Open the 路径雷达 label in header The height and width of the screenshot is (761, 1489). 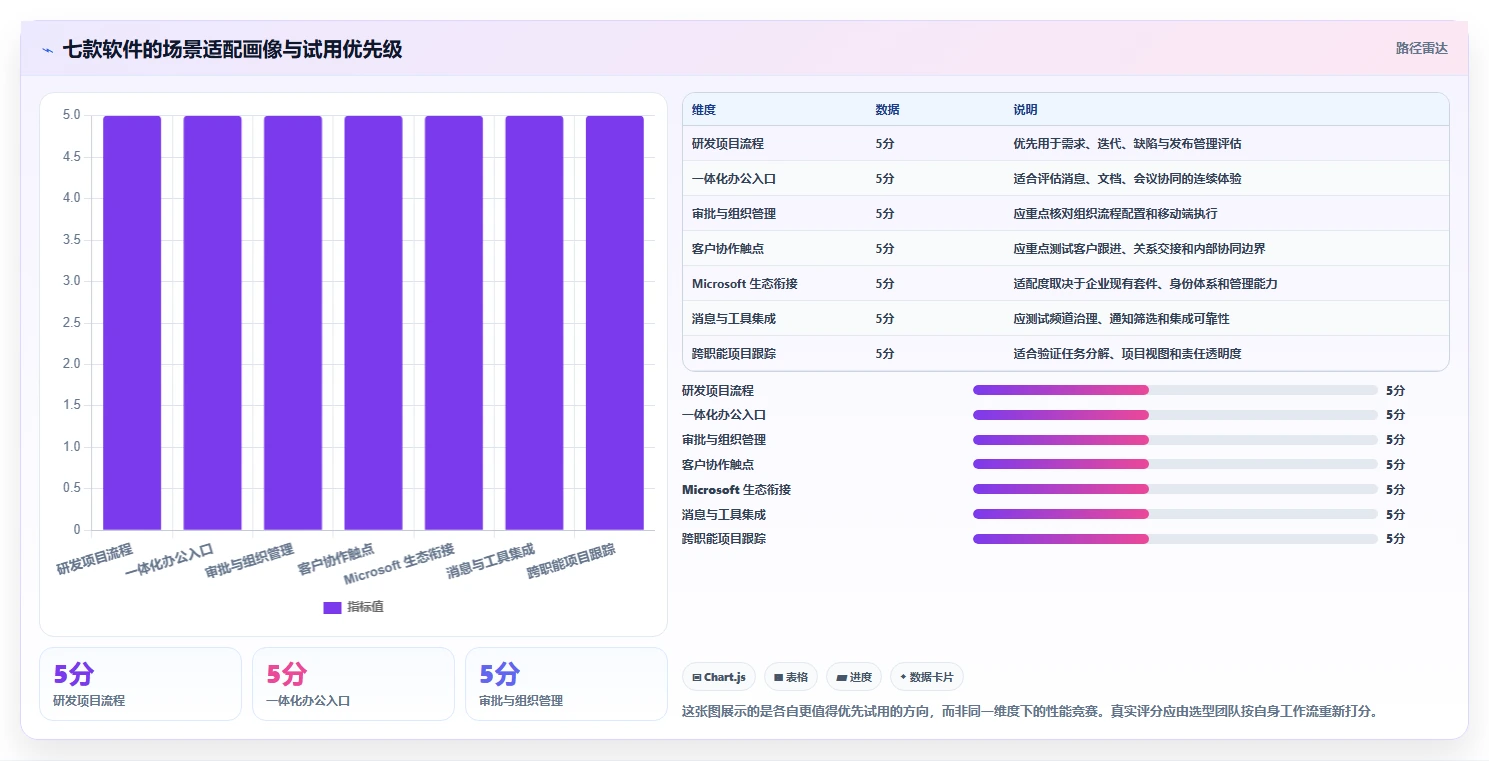coord(1422,48)
